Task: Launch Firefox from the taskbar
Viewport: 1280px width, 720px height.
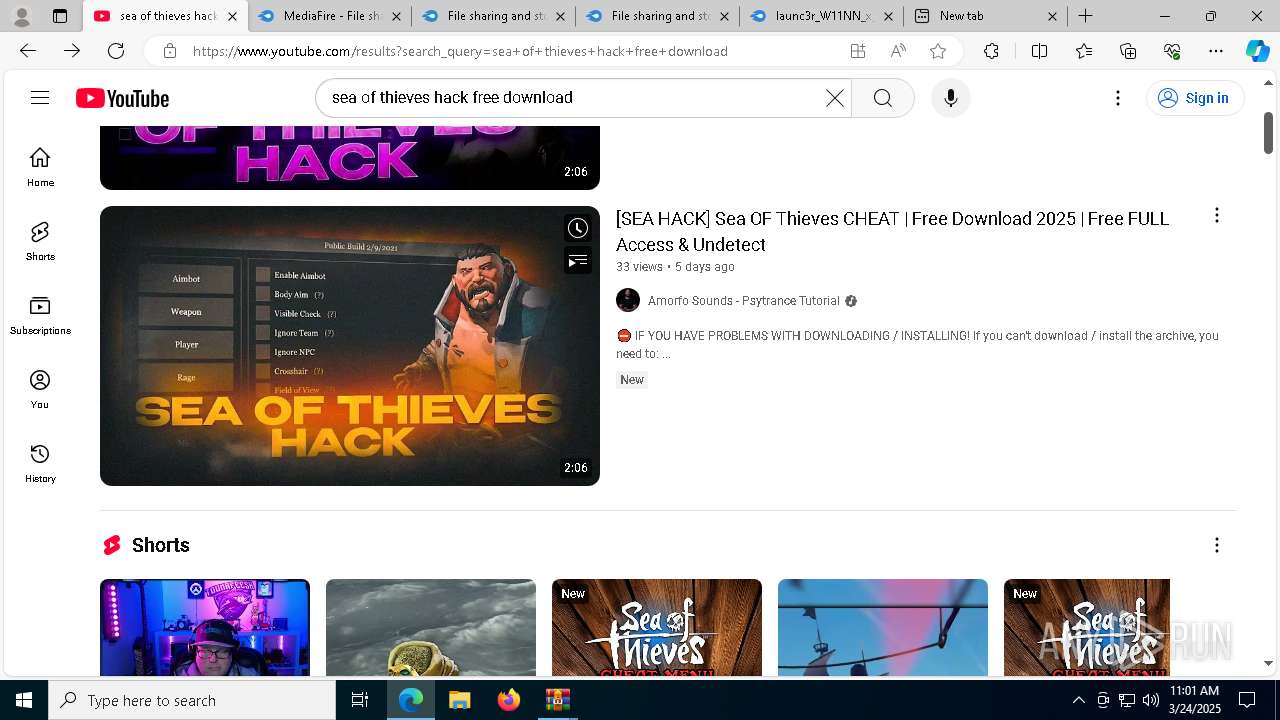Action: click(x=508, y=700)
